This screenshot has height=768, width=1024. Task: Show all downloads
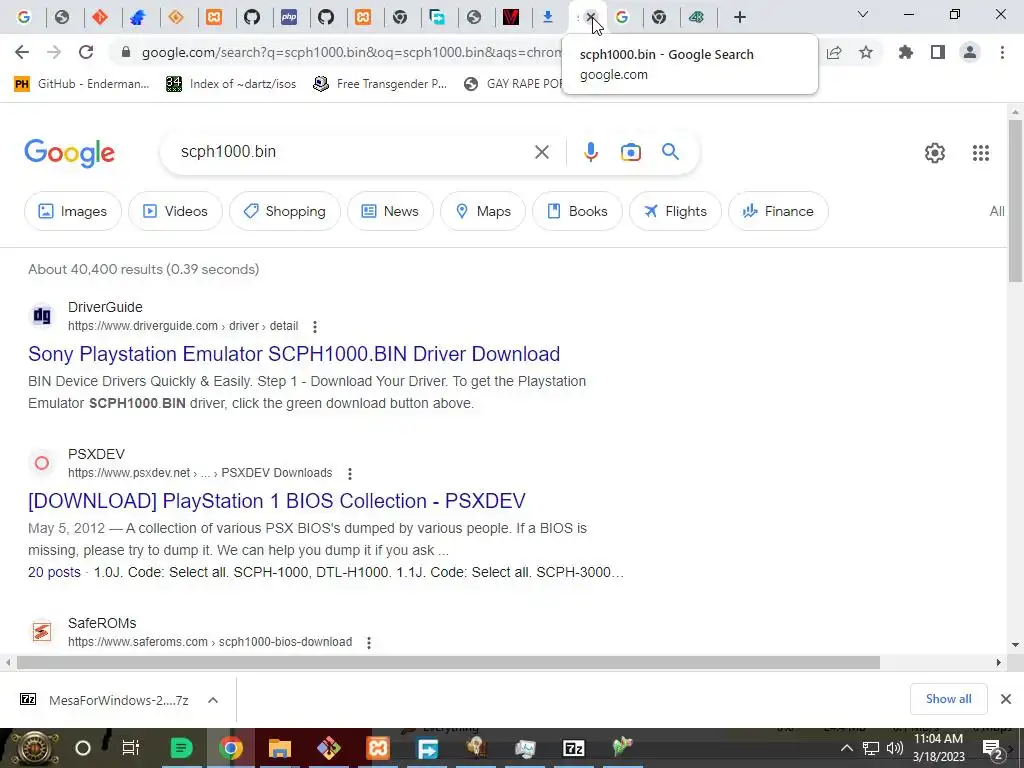[x=948, y=699]
